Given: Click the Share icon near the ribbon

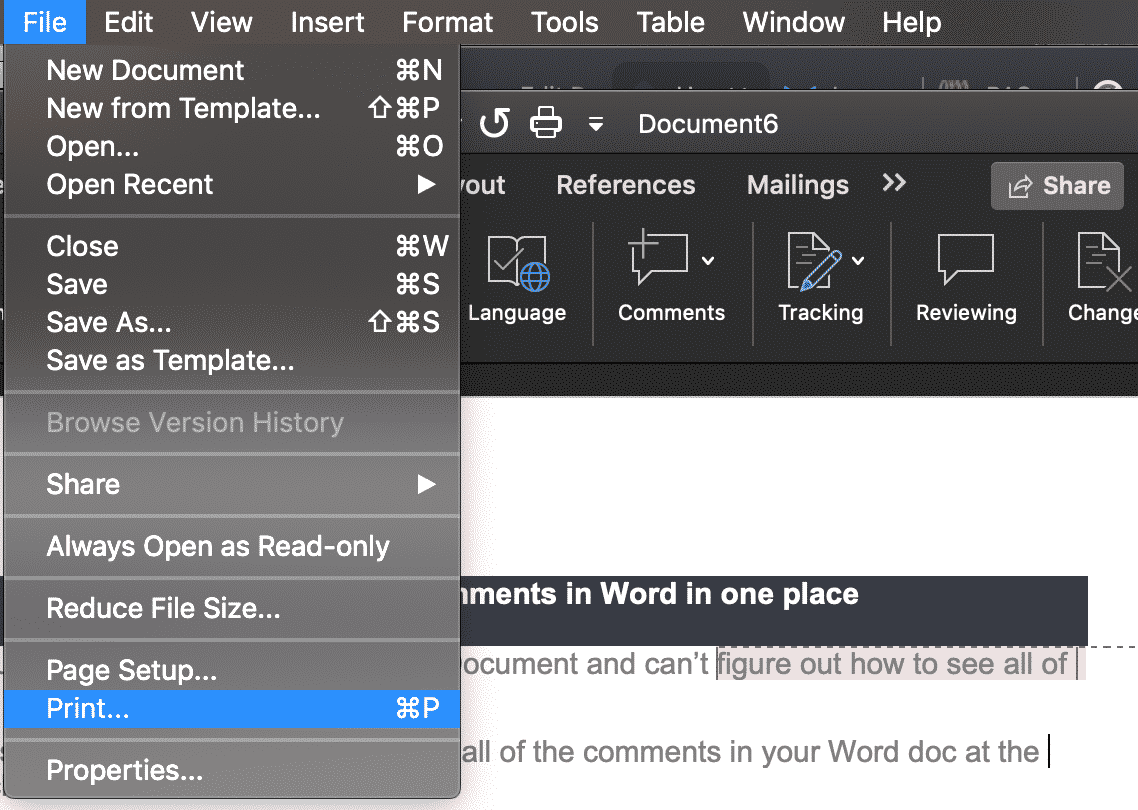Looking at the screenshot, I should (1057, 185).
